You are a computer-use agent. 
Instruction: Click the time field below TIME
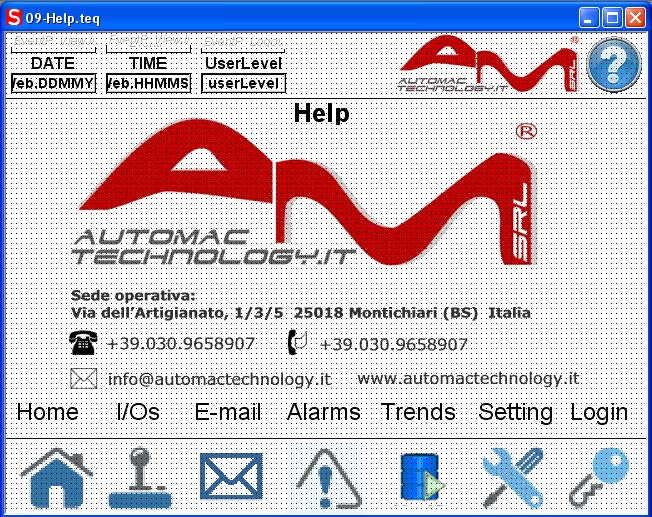point(148,83)
